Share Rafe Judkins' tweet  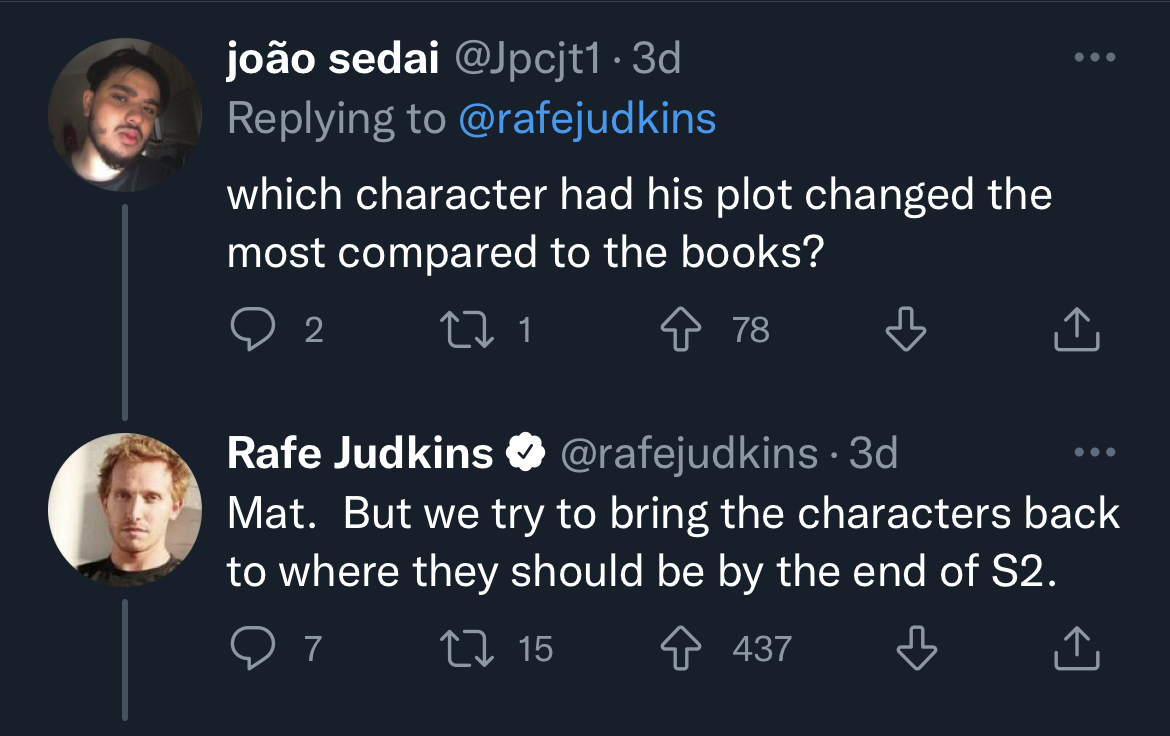click(1077, 649)
